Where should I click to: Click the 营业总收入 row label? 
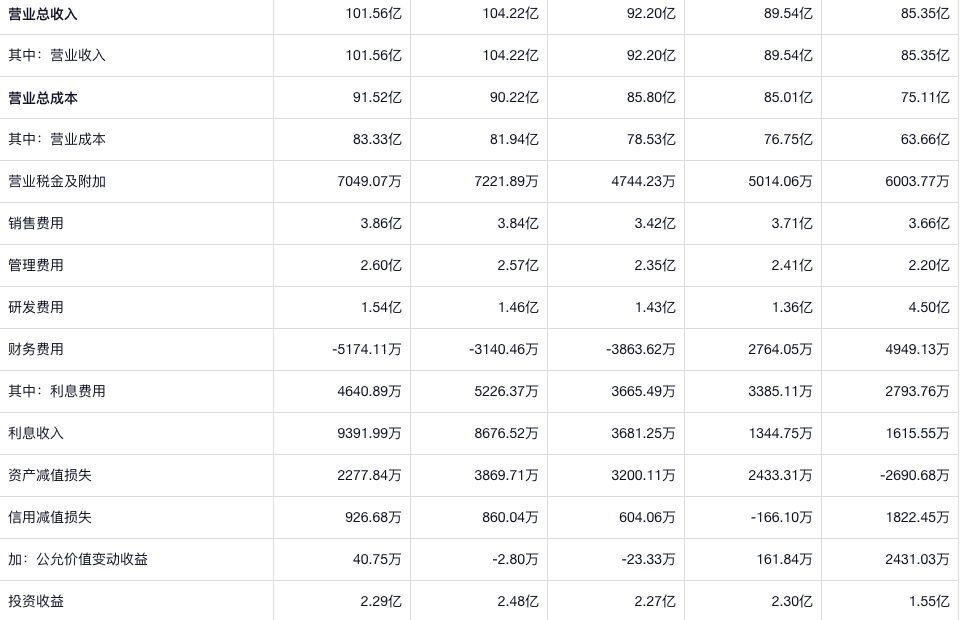[43, 14]
